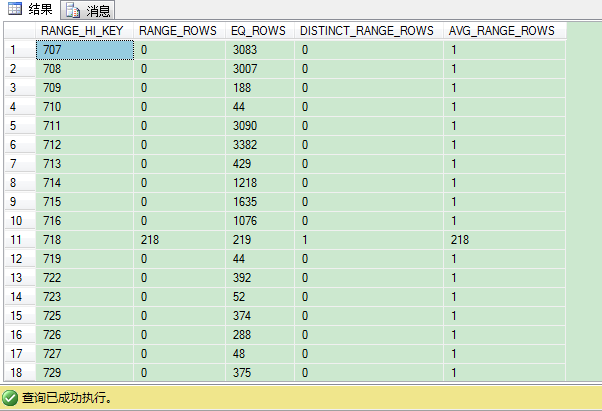Click RANGE_HI_KEY cell 727

(x=84, y=353)
